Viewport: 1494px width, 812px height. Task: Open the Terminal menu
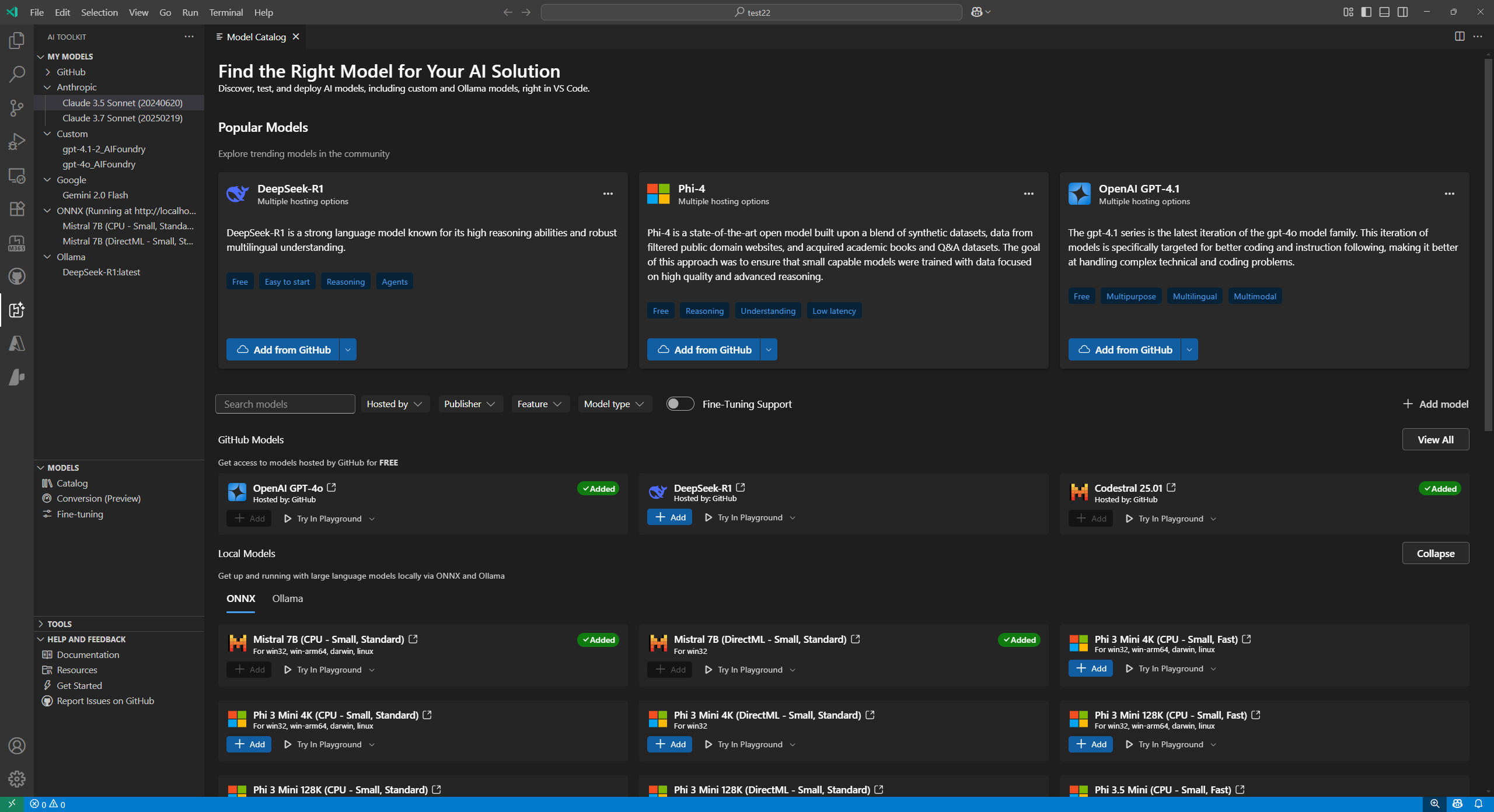coord(226,12)
